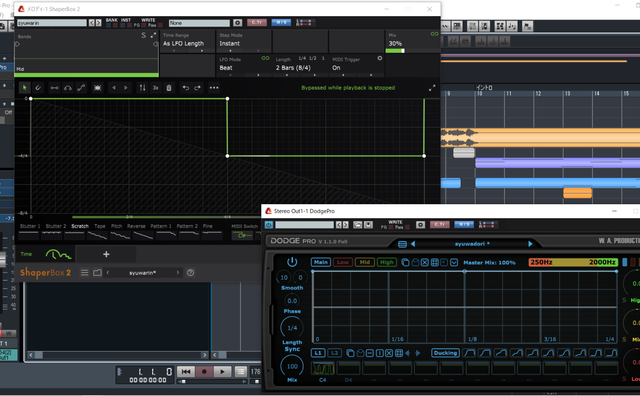Open the Dodge Pro preset list icon

click(x=402, y=244)
